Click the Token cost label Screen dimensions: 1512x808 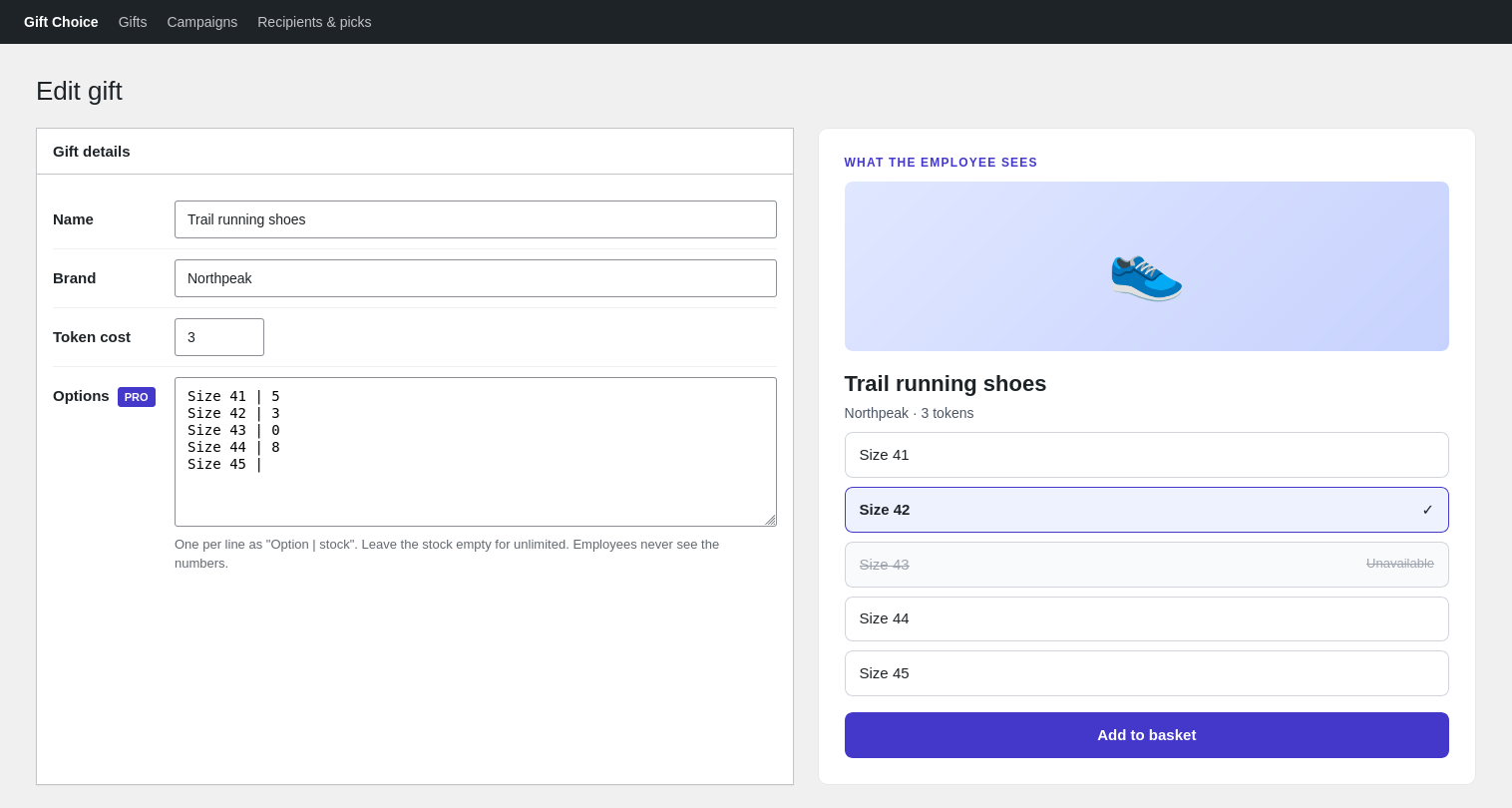coord(92,337)
